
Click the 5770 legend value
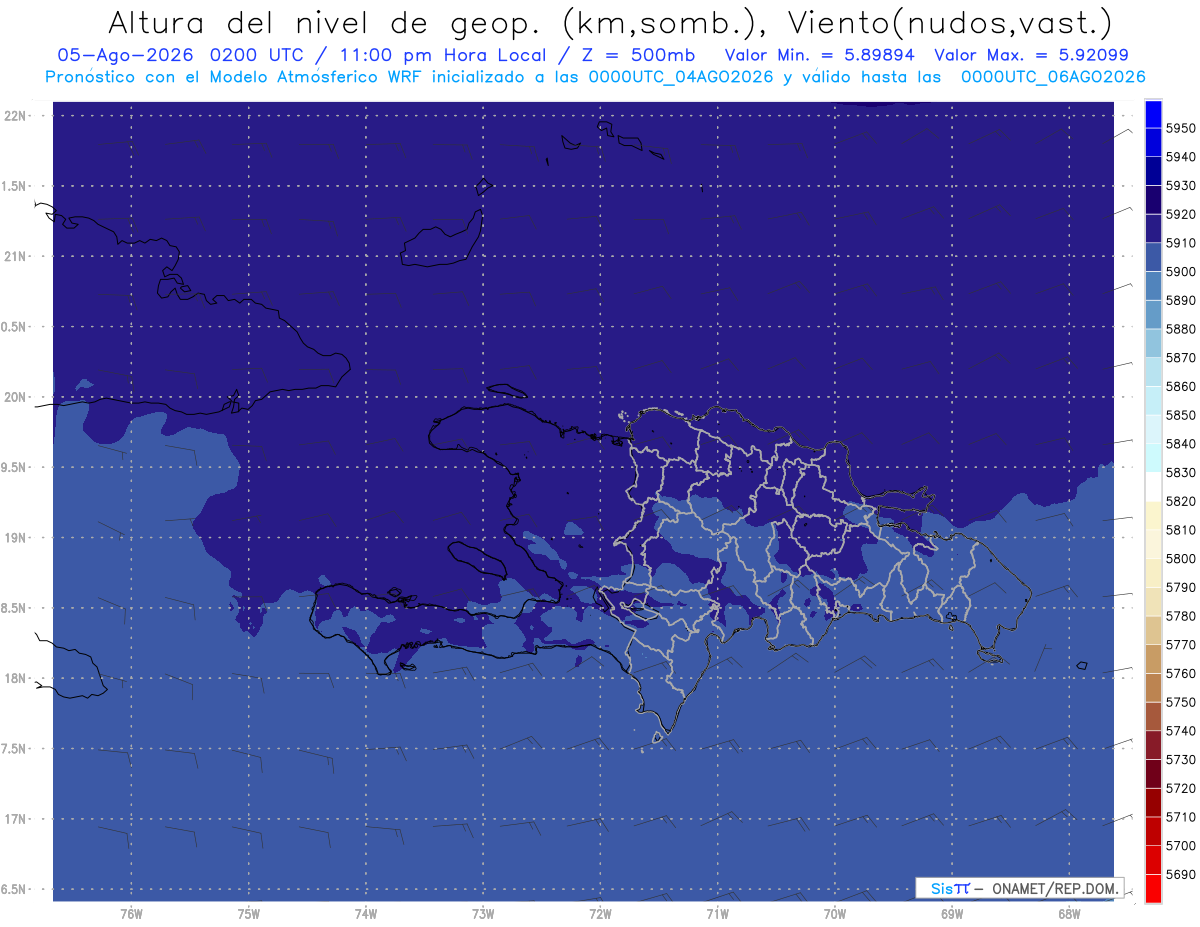coord(1181,644)
